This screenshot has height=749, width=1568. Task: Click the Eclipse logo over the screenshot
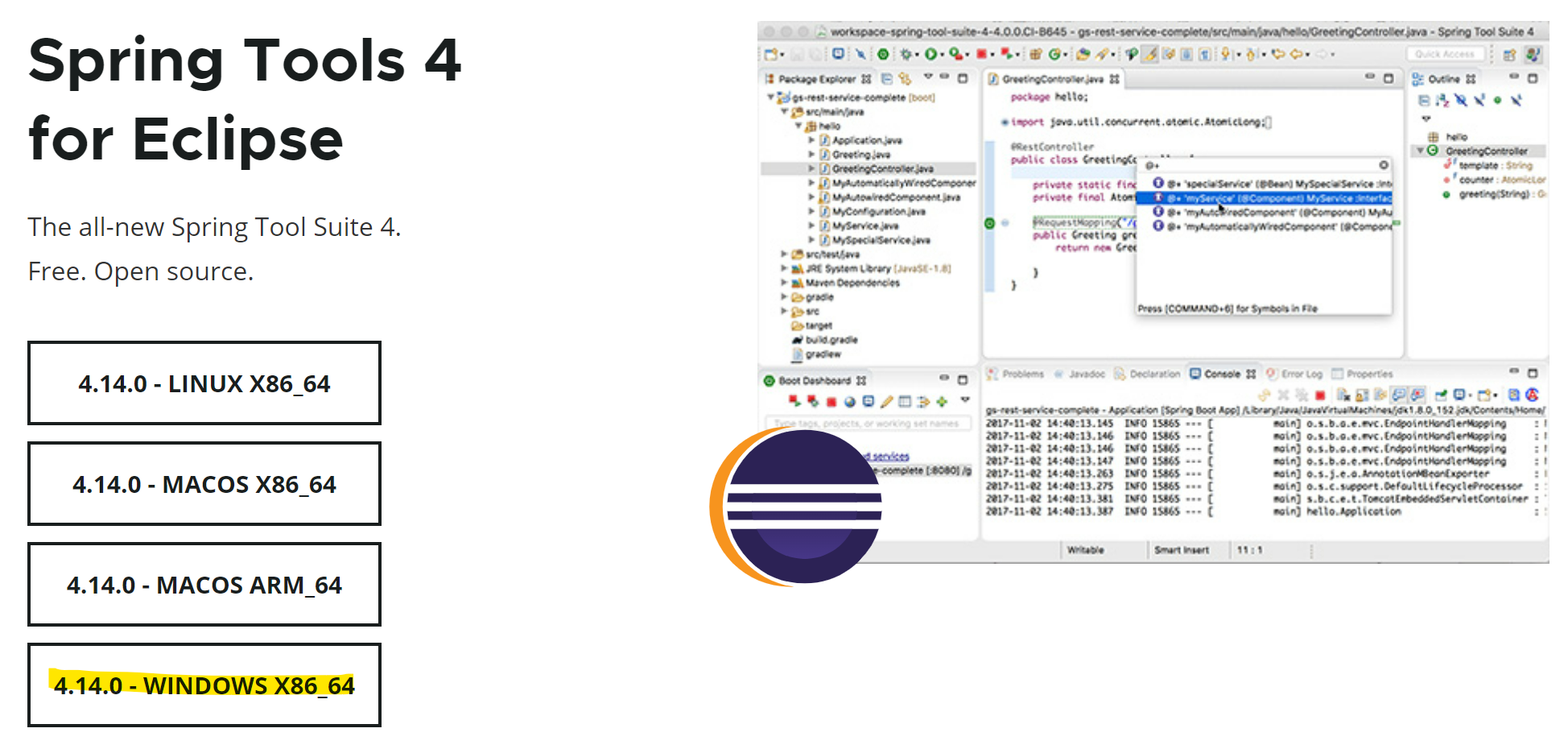point(797,507)
